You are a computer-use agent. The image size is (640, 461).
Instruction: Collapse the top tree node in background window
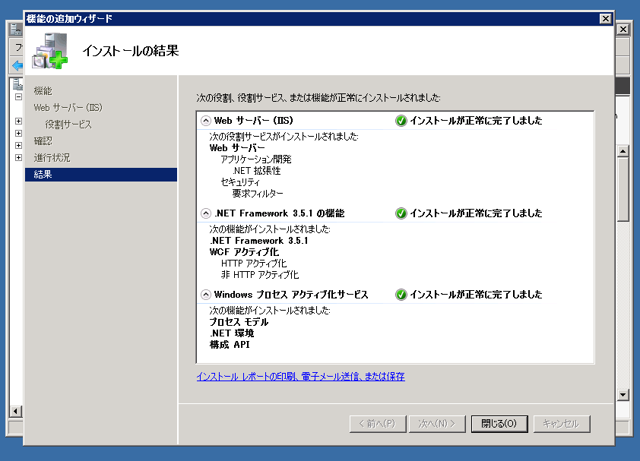(x=18, y=97)
